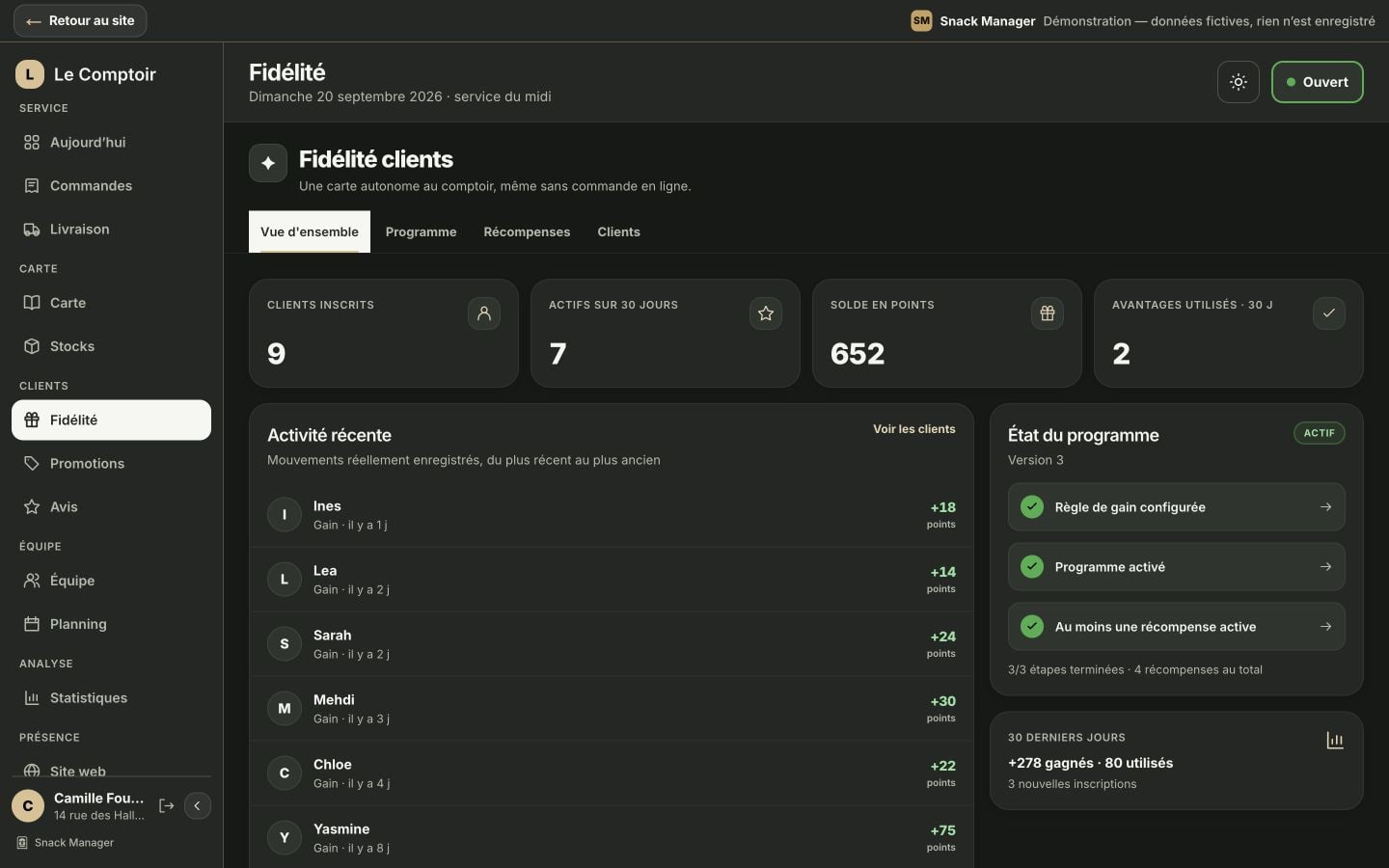Image resolution: width=1389 pixels, height=868 pixels.
Task: Click the Camille Fou… avatar at sidebar bottom
Action: 28,805
